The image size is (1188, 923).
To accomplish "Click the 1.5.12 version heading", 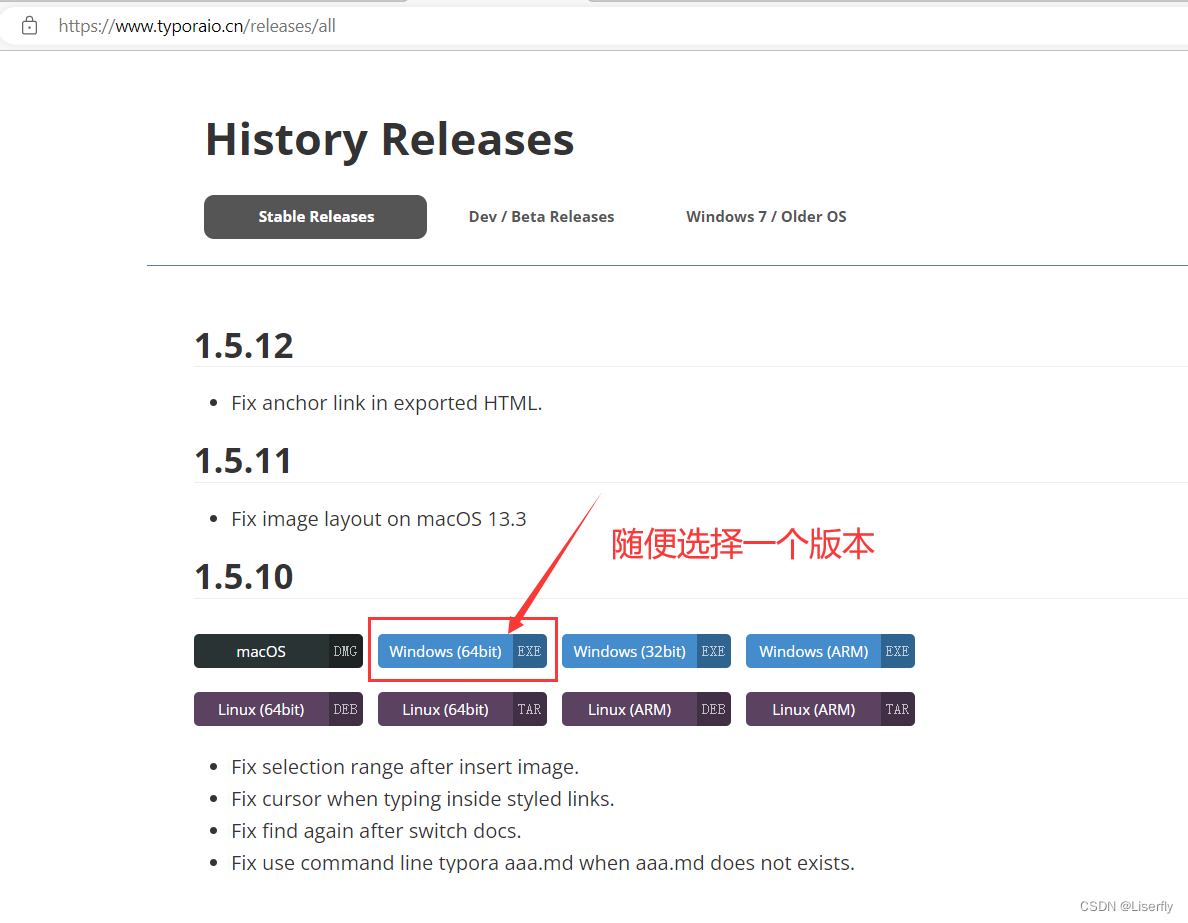I will click(x=244, y=346).
